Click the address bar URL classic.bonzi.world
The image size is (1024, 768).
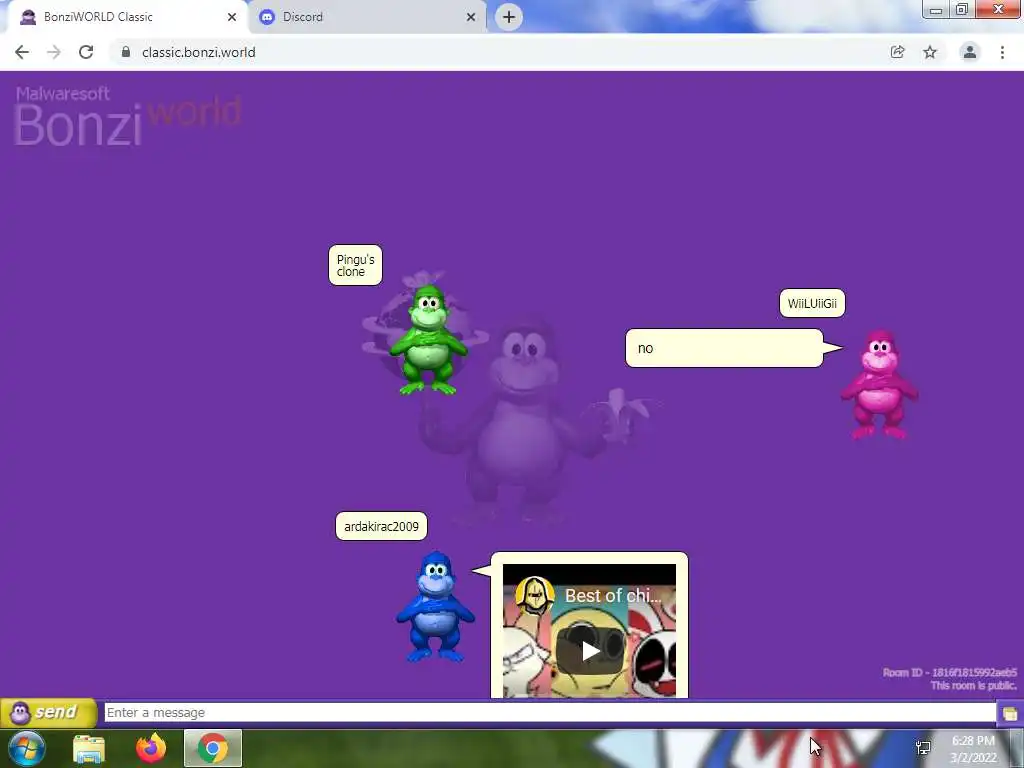point(199,52)
